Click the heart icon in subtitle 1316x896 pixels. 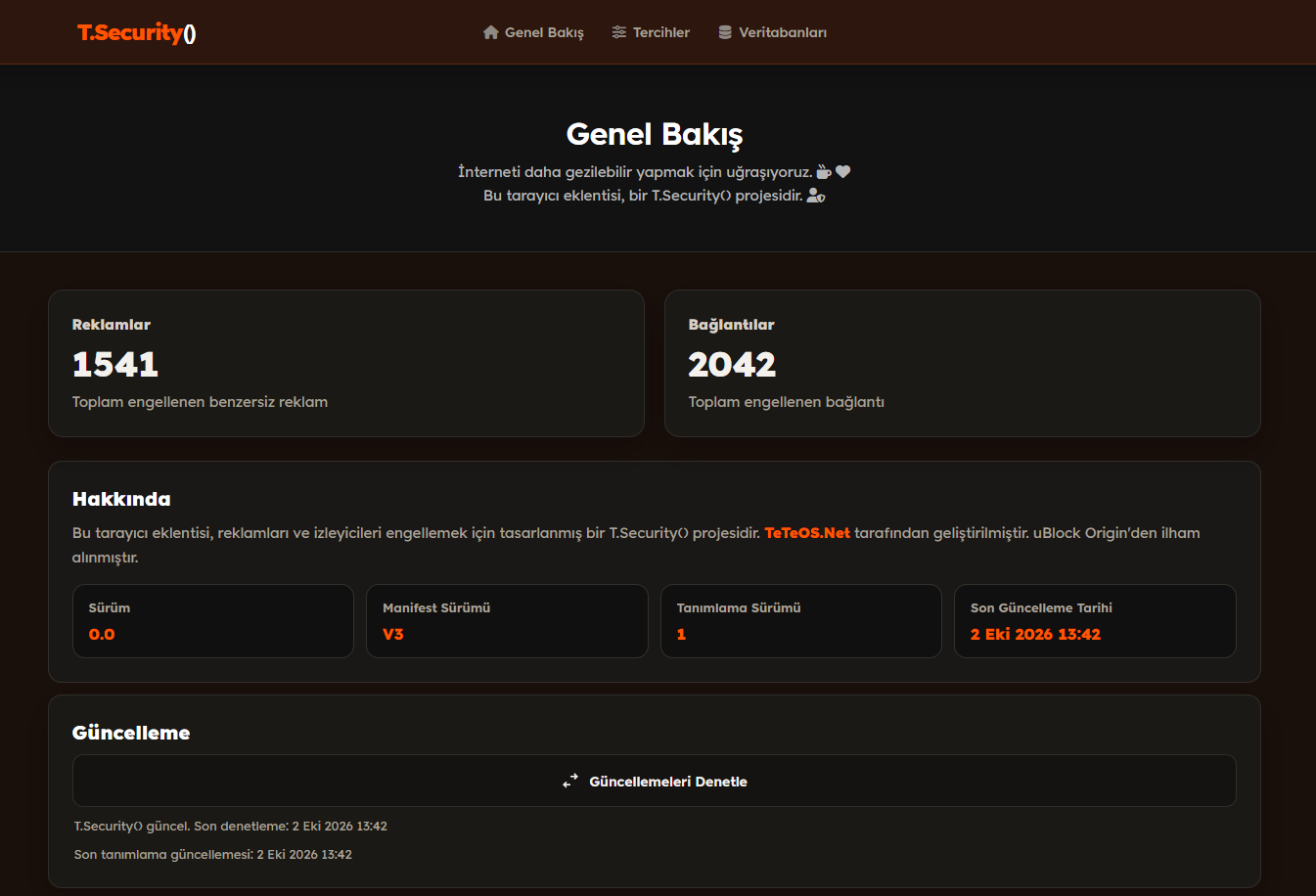[842, 171]
